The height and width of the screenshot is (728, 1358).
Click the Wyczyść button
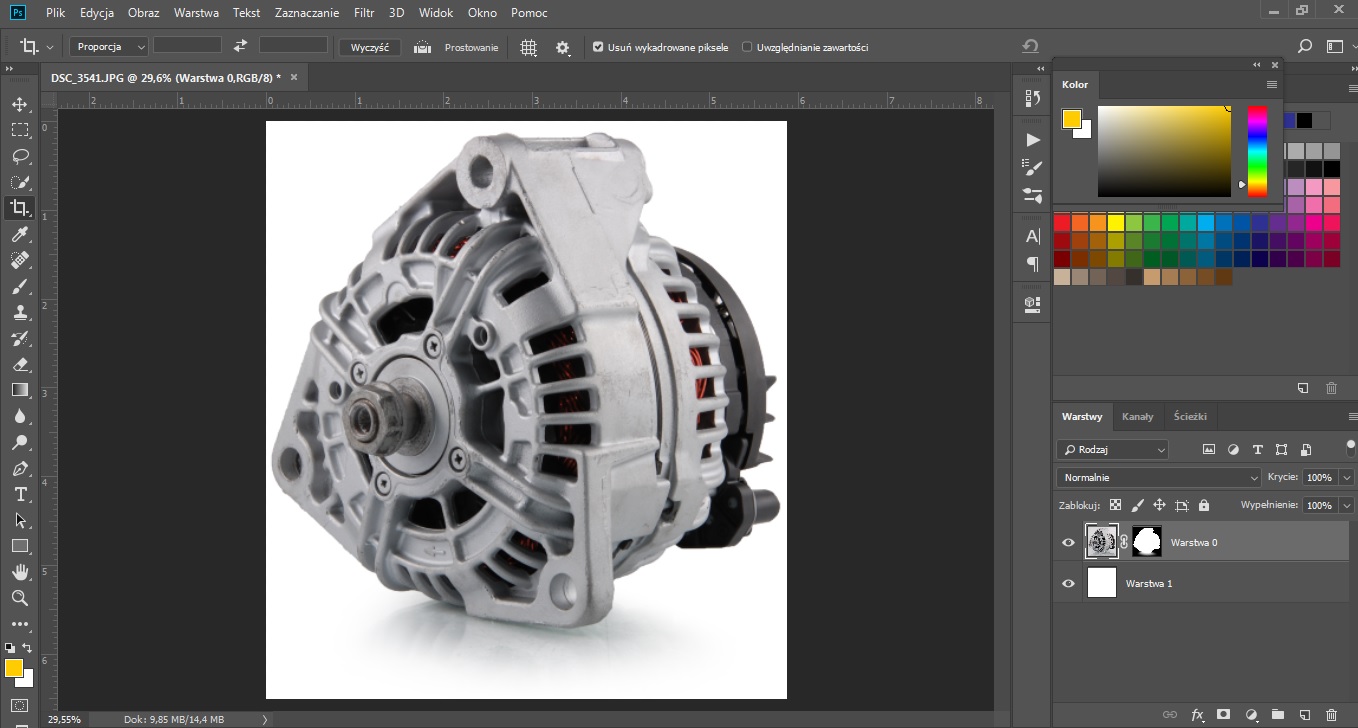pos(369,47)
